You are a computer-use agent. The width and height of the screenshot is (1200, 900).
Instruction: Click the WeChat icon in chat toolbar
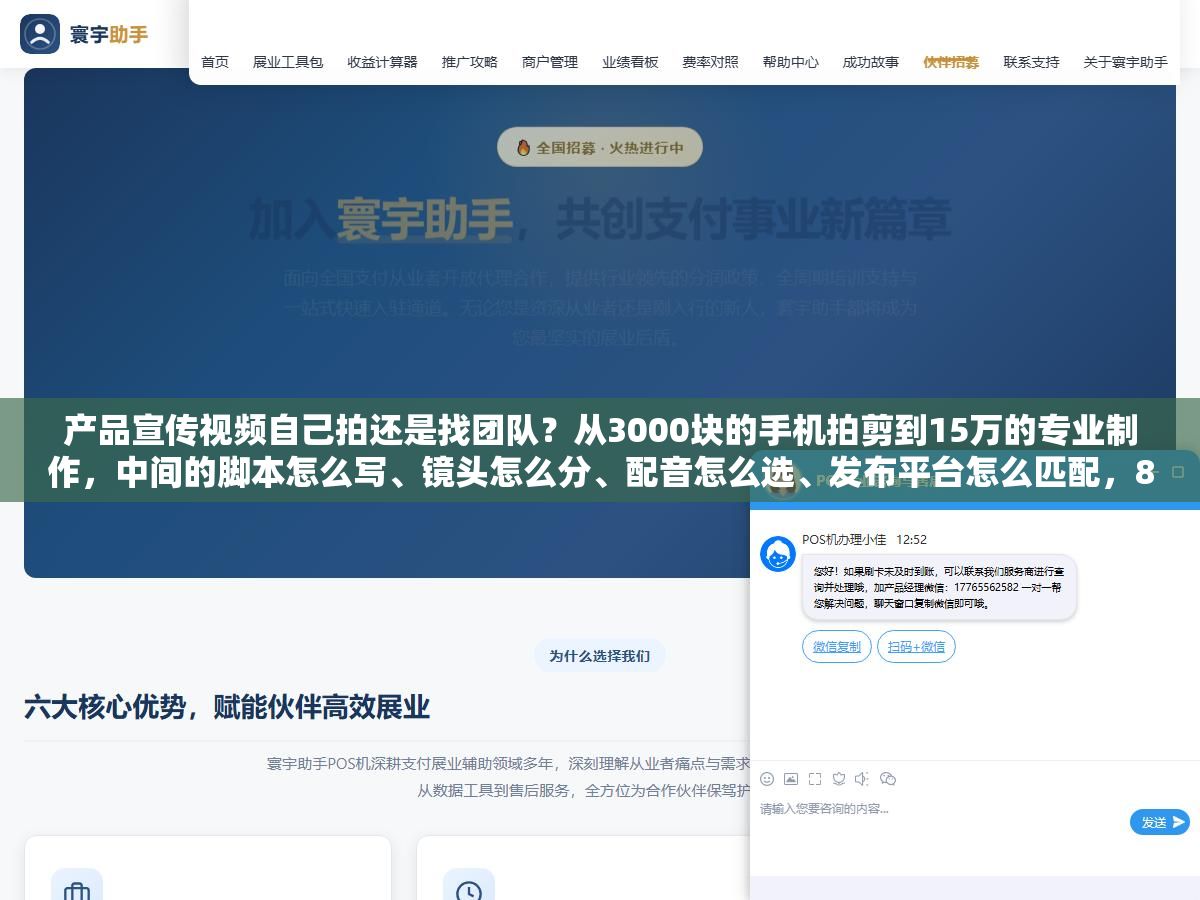(x=887, y=779)
